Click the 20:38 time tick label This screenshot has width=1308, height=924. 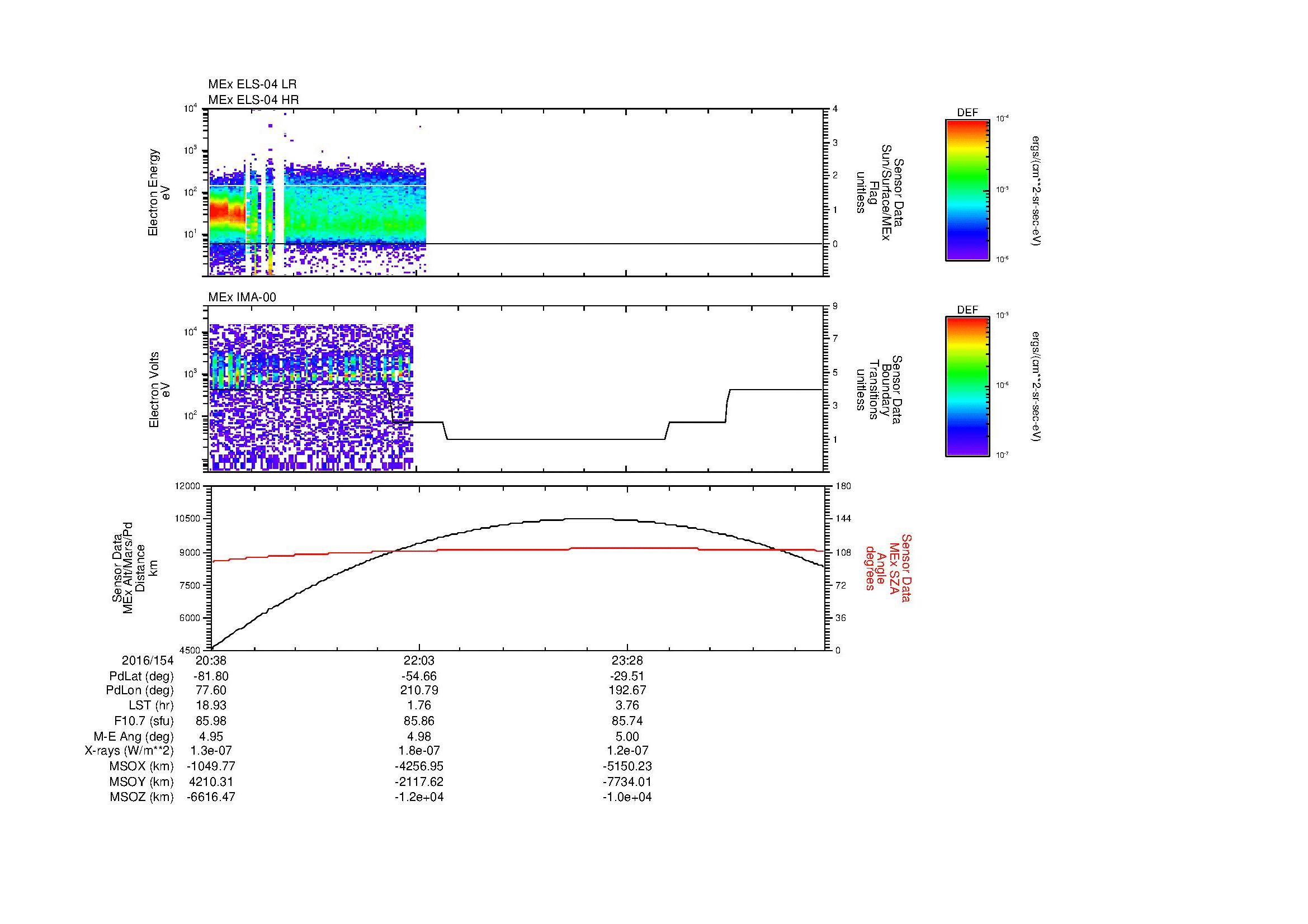coord(211,661)
